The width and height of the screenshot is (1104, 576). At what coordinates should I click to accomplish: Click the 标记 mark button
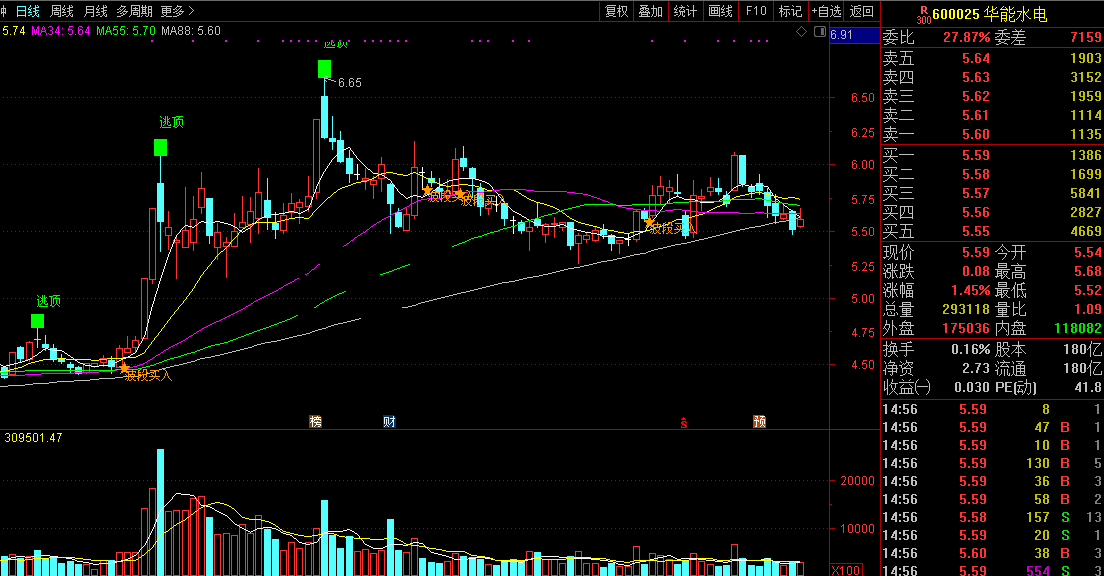pos(790,11)
